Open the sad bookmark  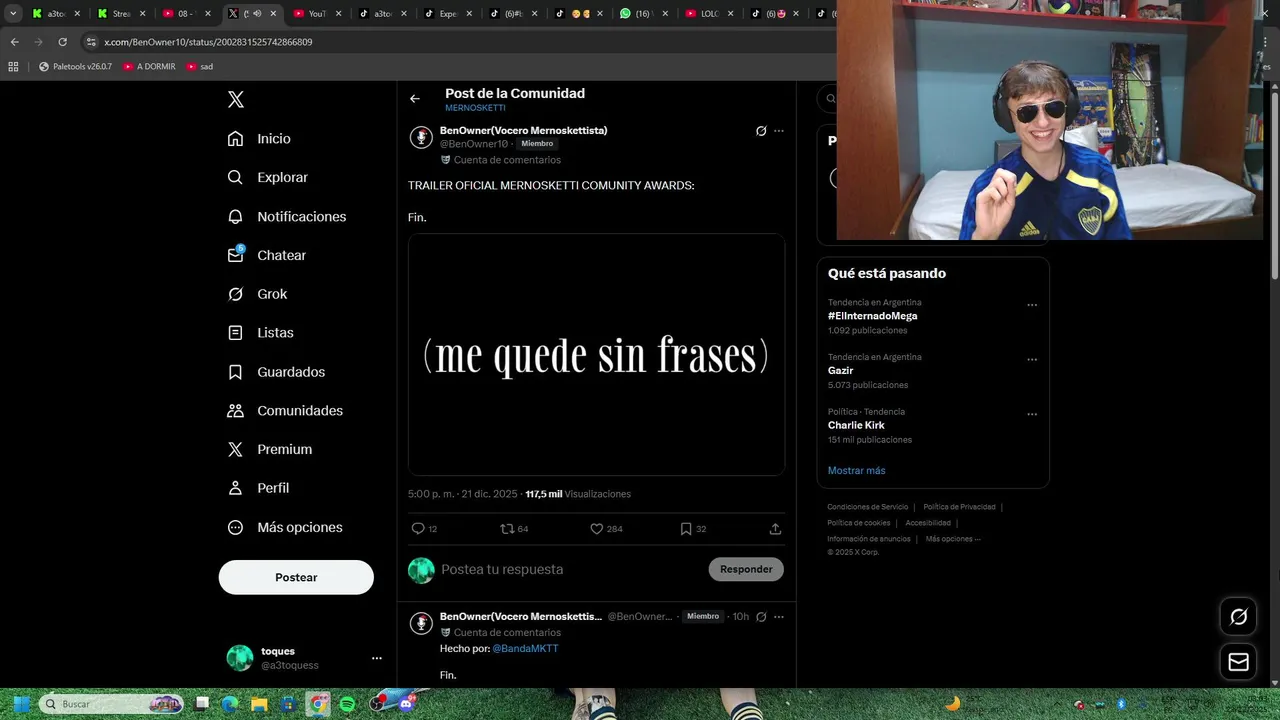point(199,67)
